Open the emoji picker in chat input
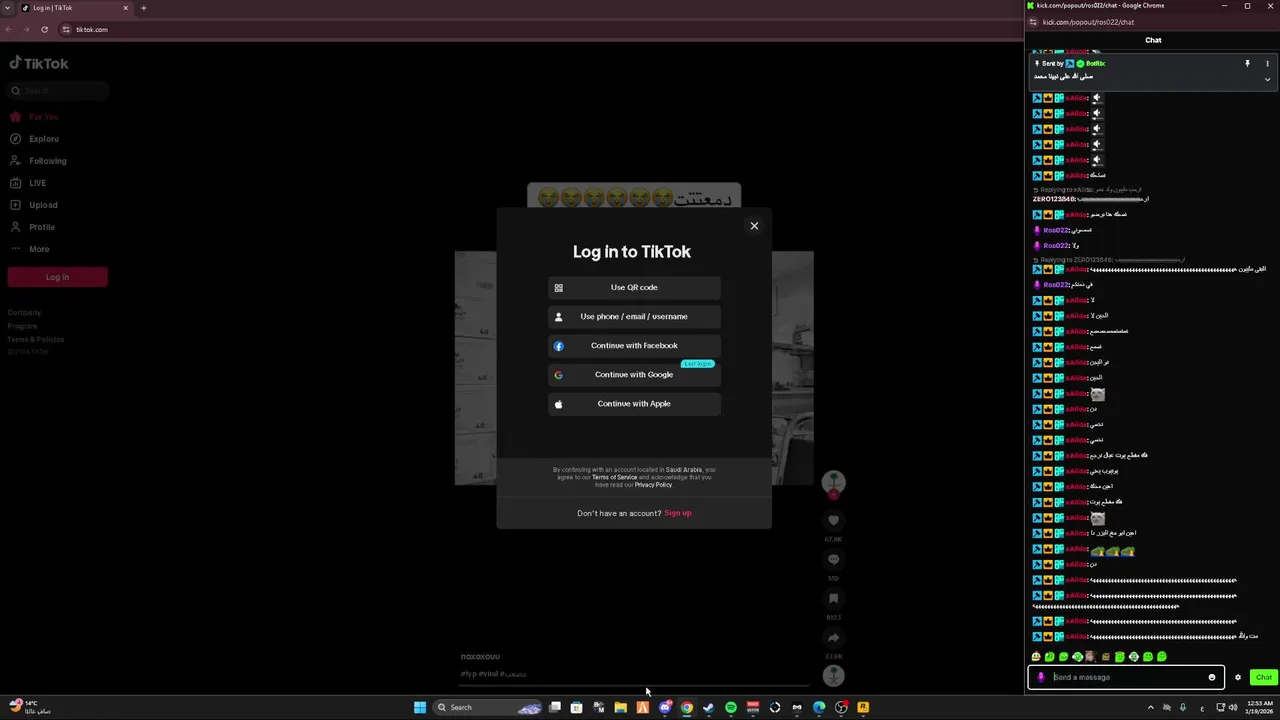This screenshot has width=1280, height=720. [1212, 677]
